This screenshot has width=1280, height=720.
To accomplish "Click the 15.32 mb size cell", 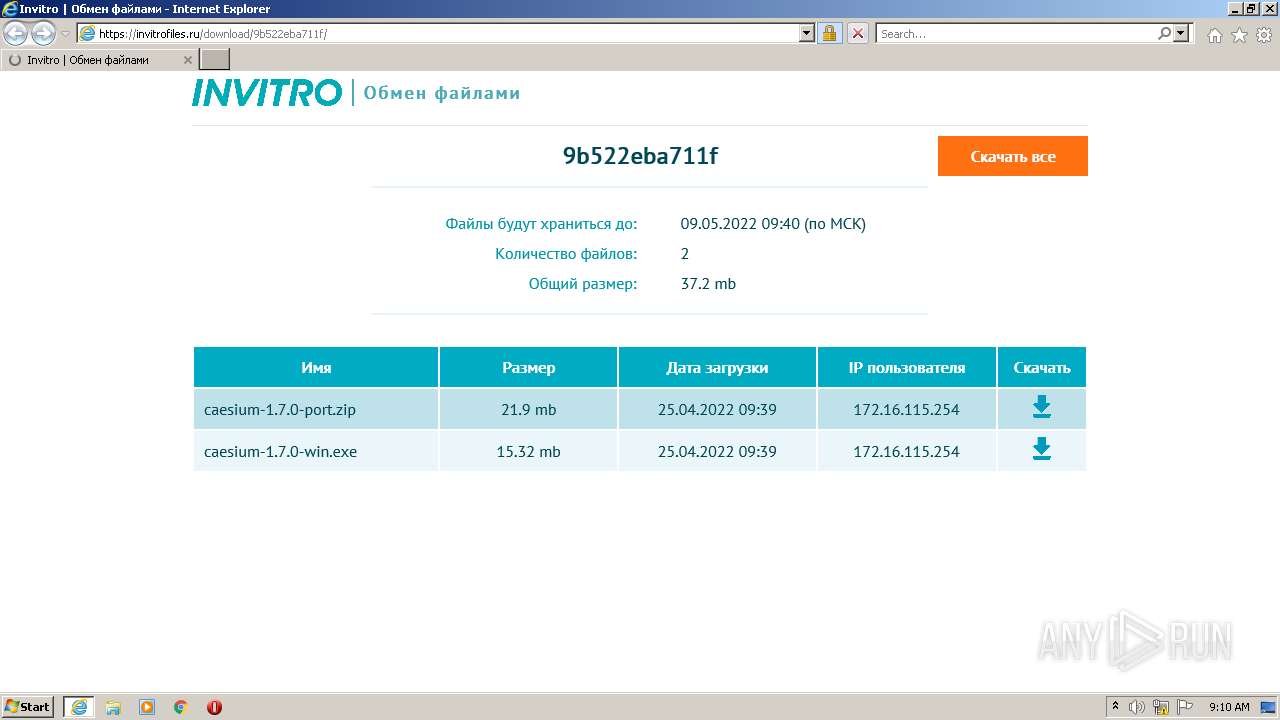I will coord(528,451).
